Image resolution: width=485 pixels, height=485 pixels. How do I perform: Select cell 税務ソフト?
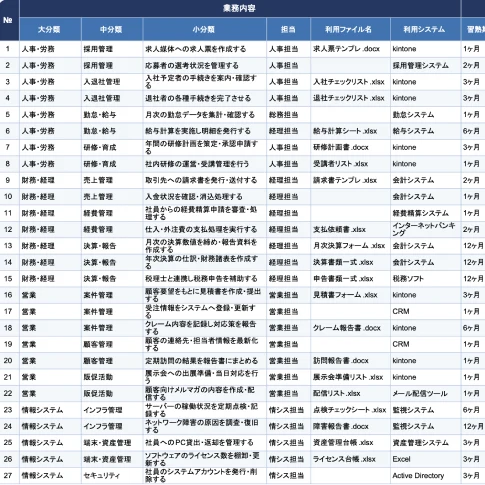pyautogui.click(x=425, y=279)
